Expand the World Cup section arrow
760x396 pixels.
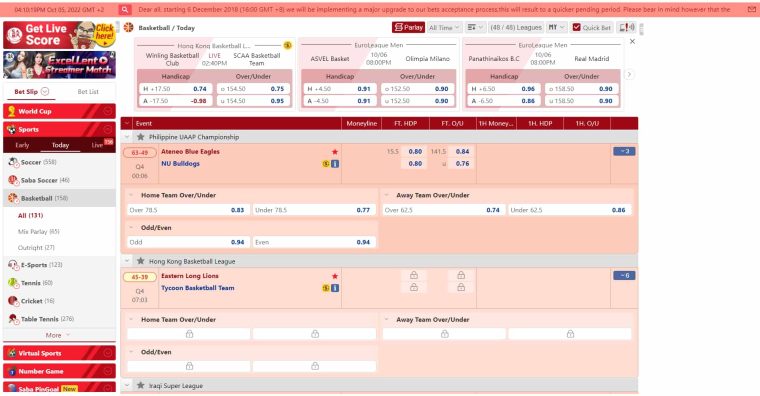[108, 111]
